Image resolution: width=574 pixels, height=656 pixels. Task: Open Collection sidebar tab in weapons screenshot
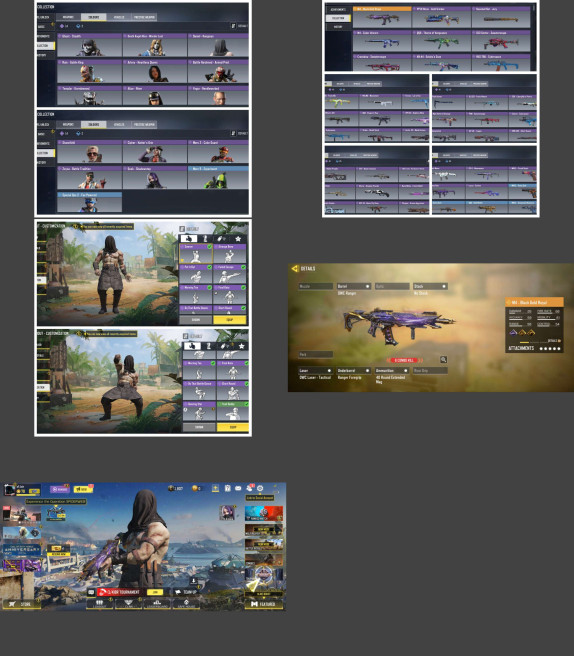338,18
